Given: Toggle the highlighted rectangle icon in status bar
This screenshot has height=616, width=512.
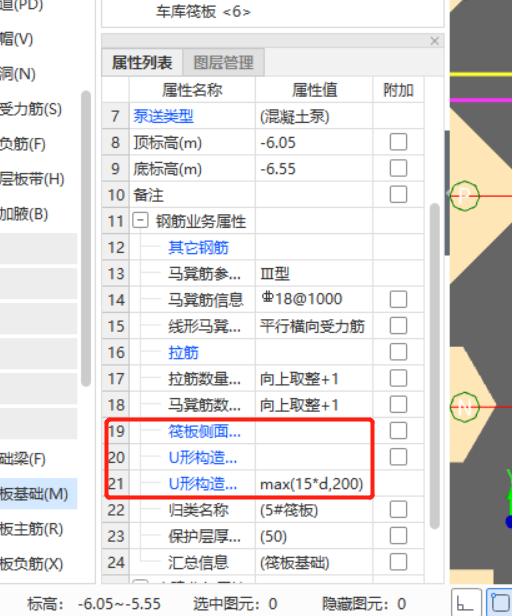Looking at the screenshot, I should pos(499,602).
